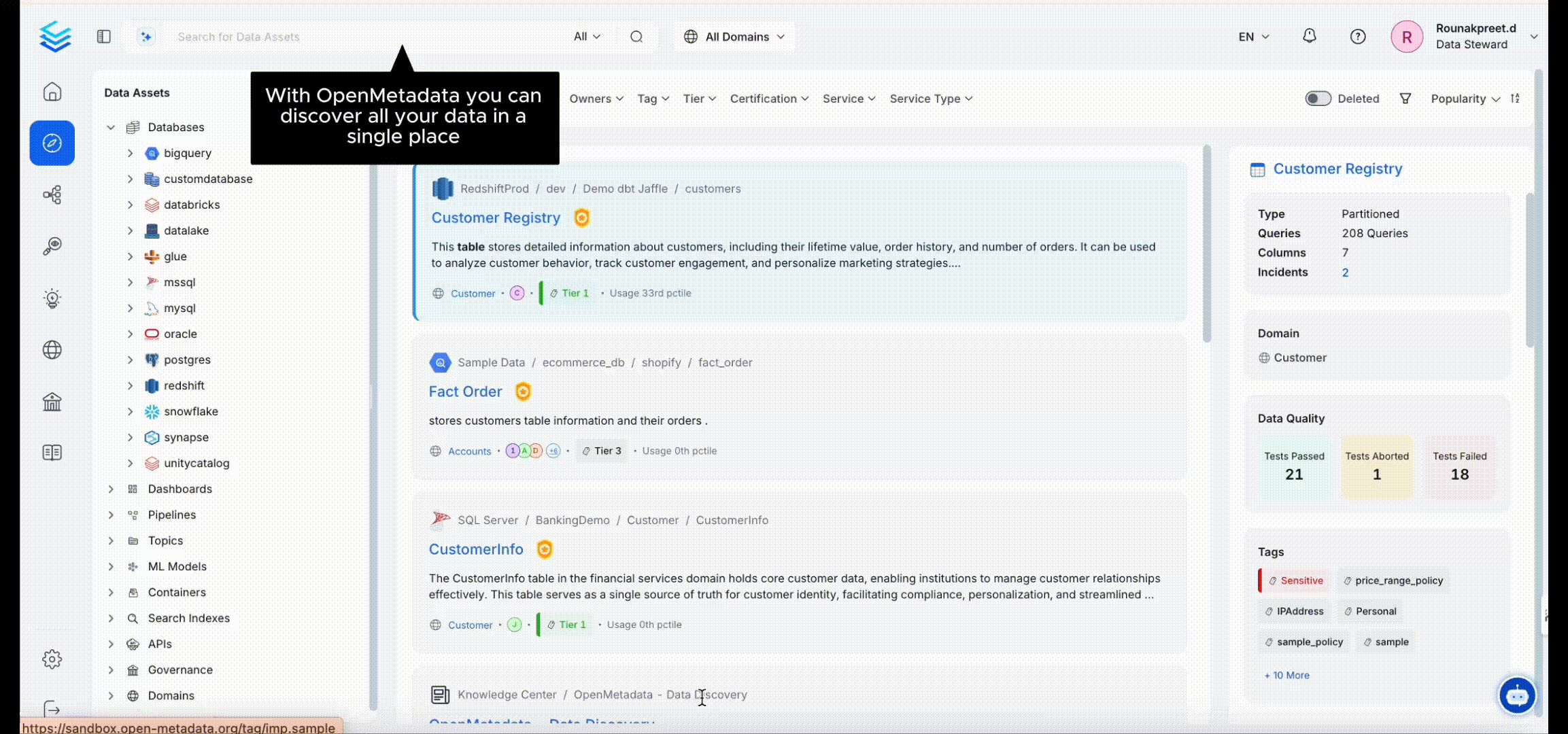This screenshot has height=734, width=1568.
Task: Click the advanced filter funnel icon
Action: pos(1405,99)
